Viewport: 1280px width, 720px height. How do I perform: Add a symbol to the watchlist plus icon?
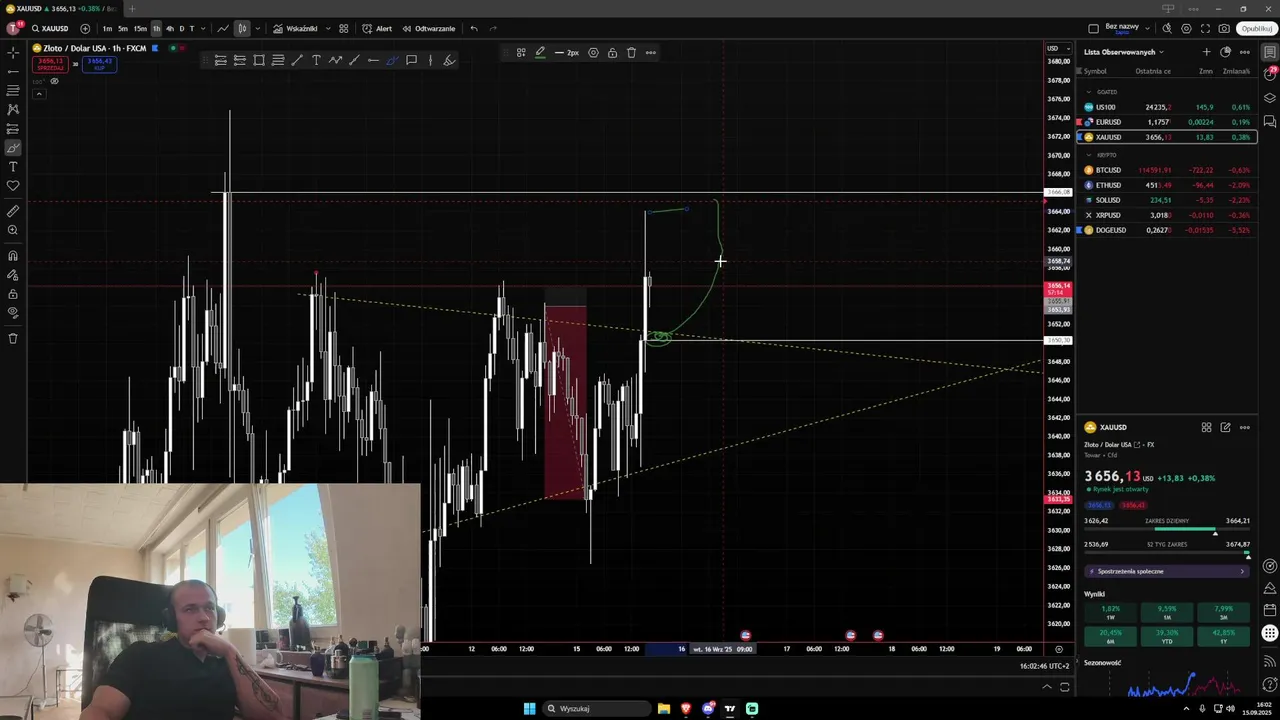point(1206,52)
